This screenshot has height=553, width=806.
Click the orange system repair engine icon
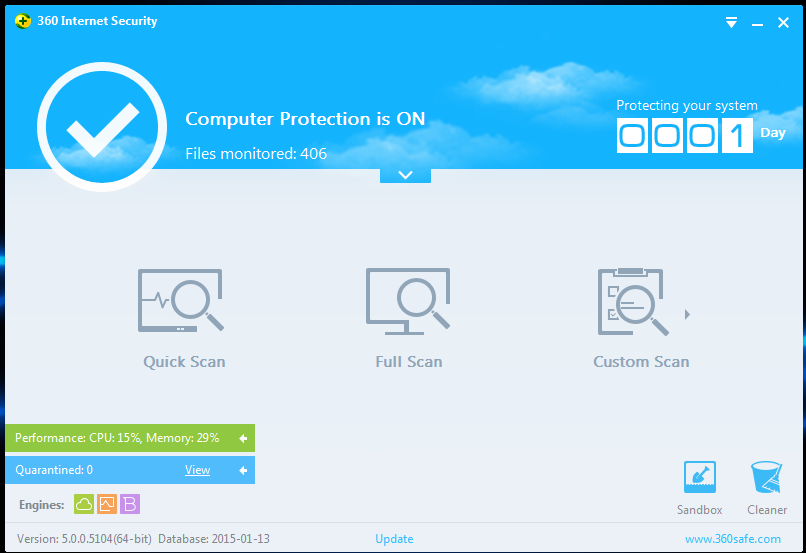(107, 504)
